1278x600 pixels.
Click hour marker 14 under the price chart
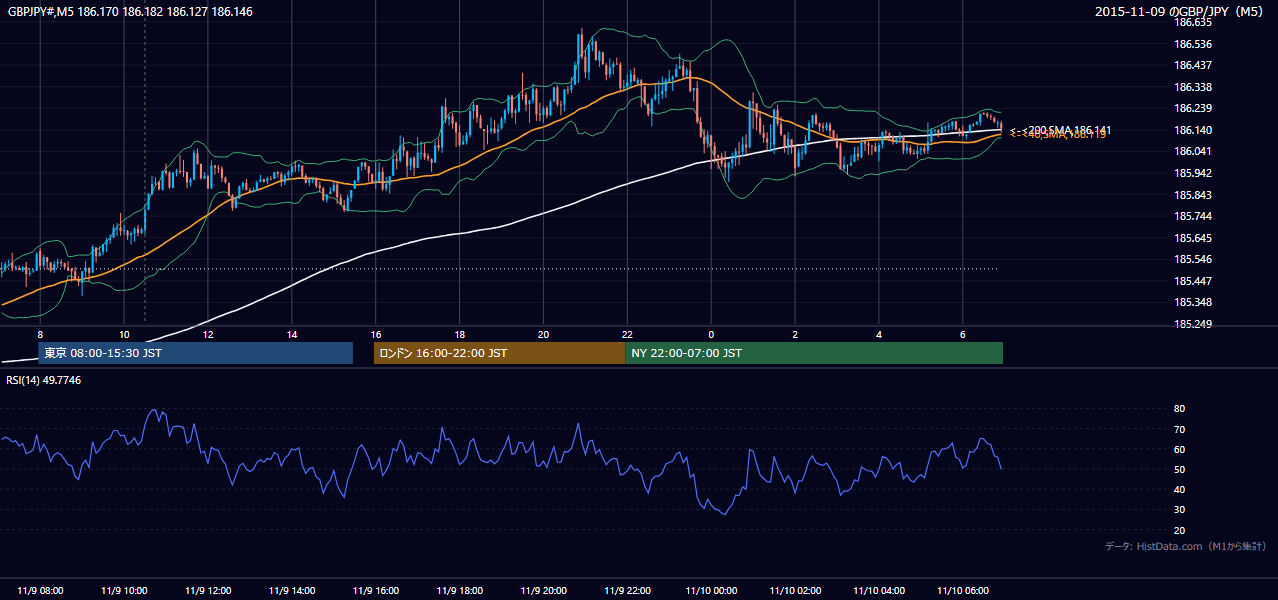click(292, 334)
